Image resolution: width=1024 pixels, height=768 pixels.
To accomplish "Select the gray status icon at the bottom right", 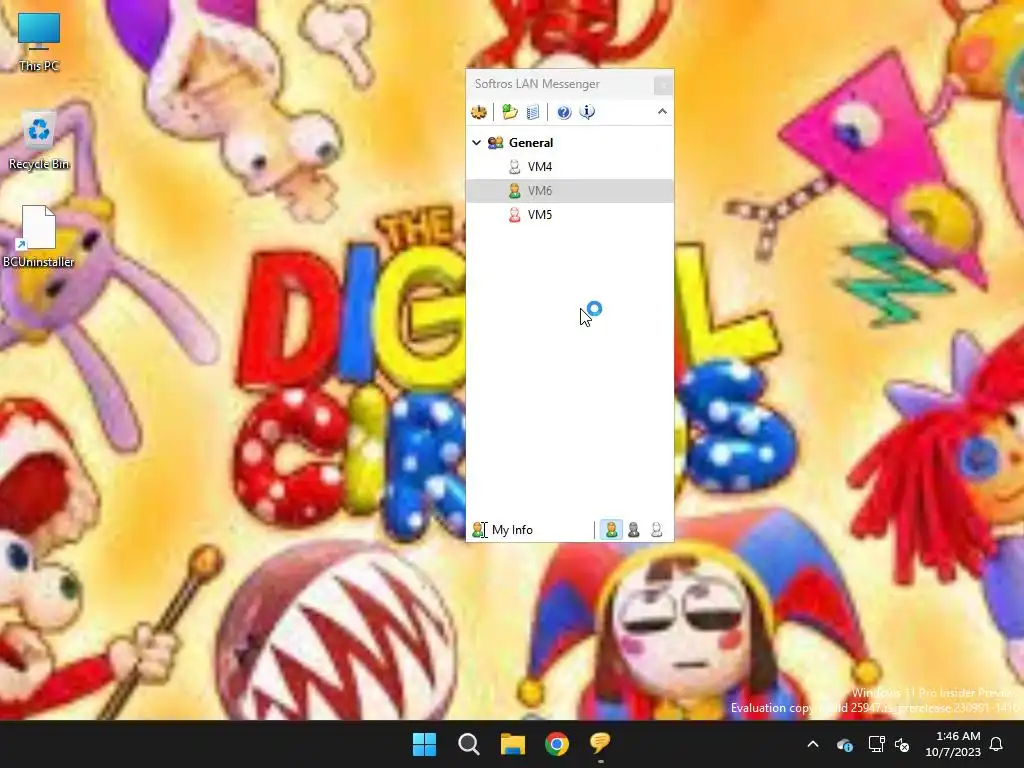I will point(633,530).
